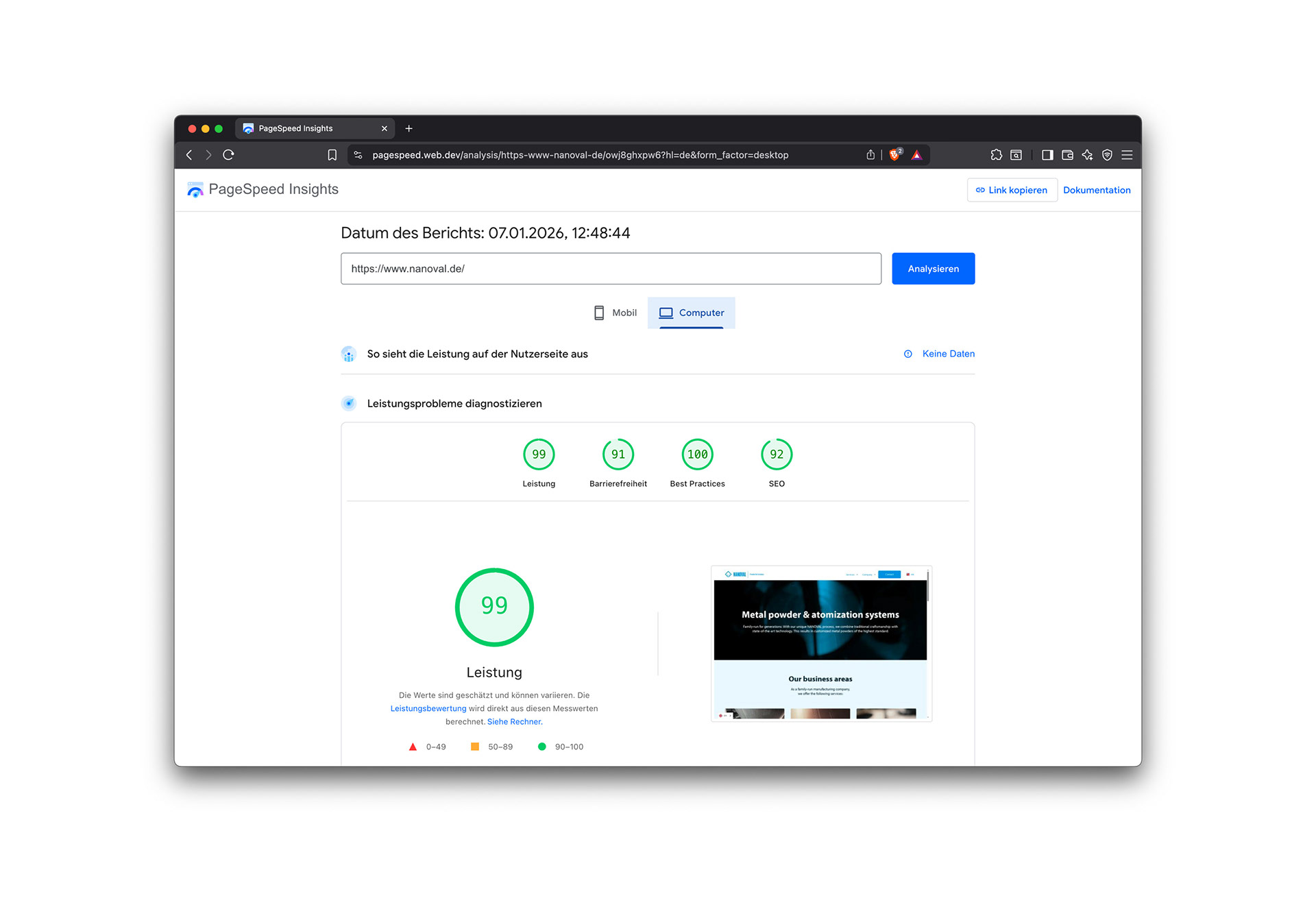Switch to the Mobil tab
The height and width of the screenshot is (905, 1316).
tap(615, 313)
